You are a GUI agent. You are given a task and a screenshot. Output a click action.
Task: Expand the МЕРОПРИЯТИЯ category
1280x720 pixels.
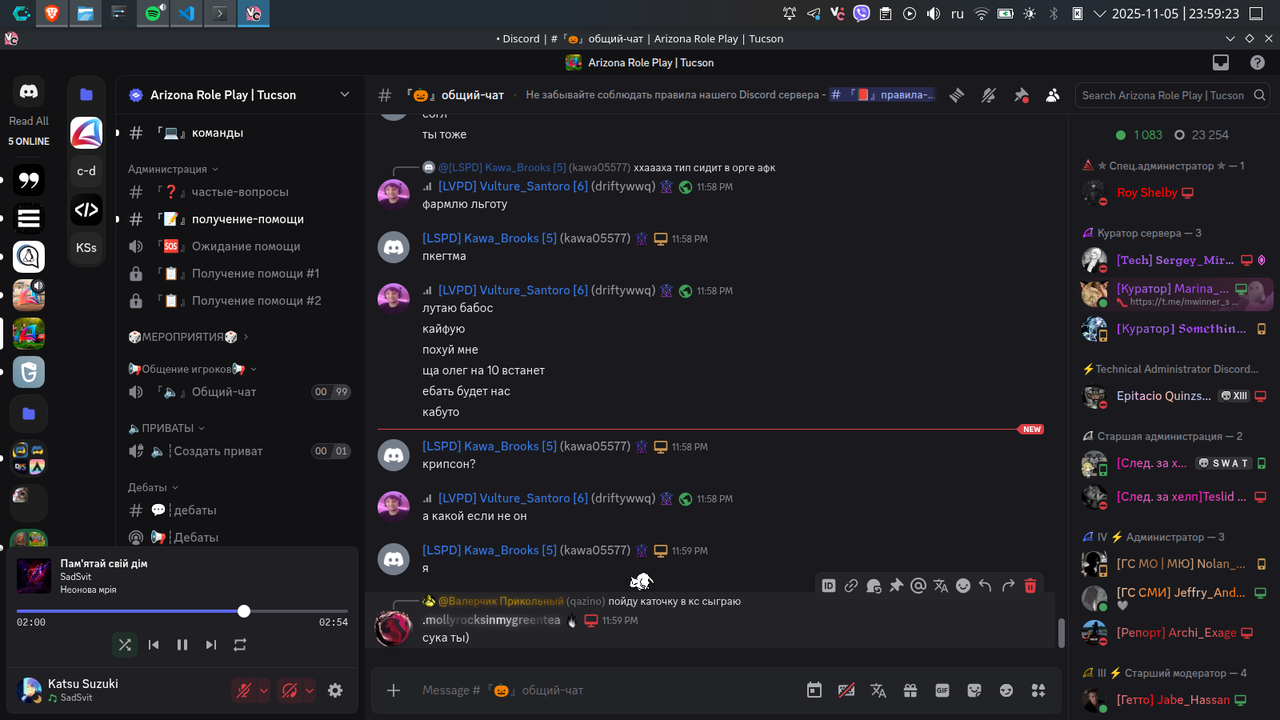click(188, 337)
